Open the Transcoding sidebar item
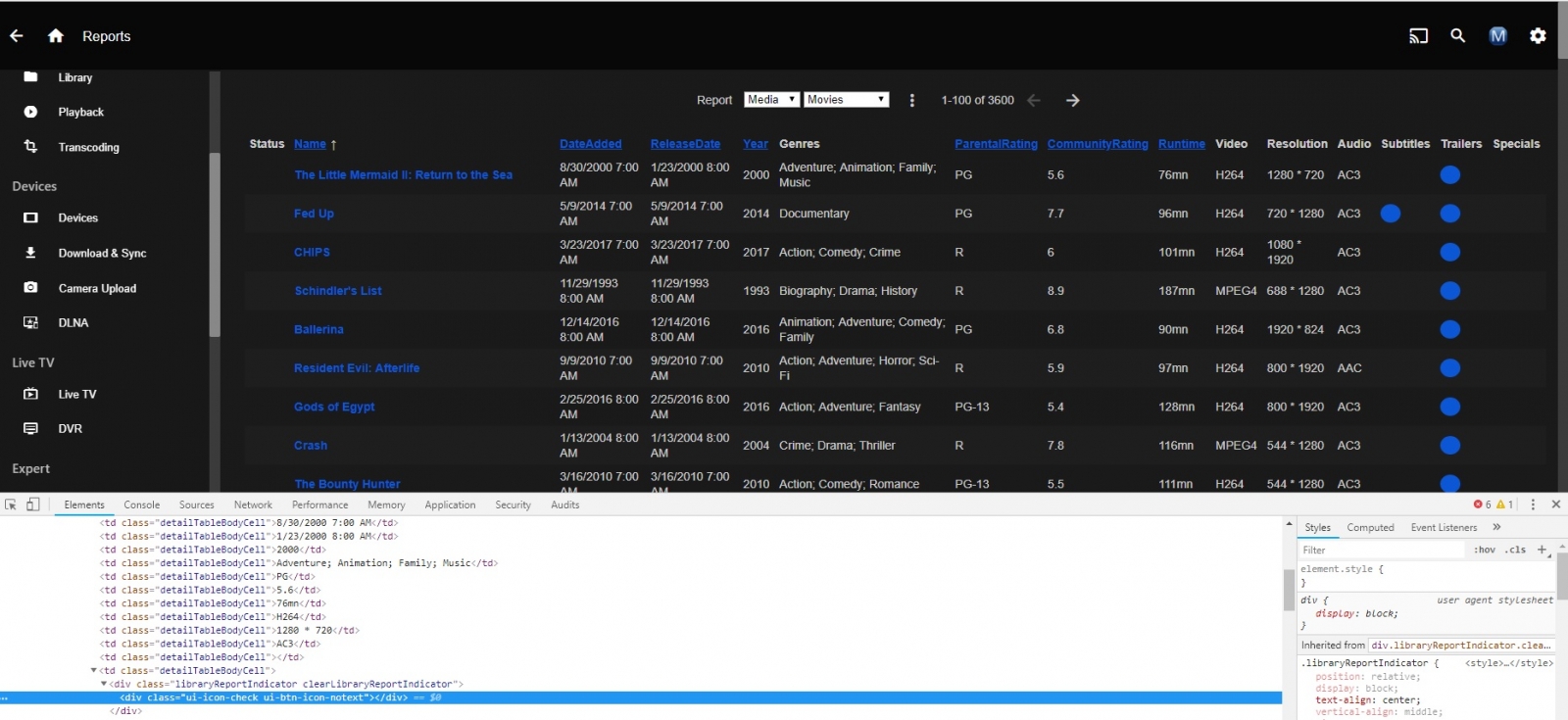 point(88,147)
